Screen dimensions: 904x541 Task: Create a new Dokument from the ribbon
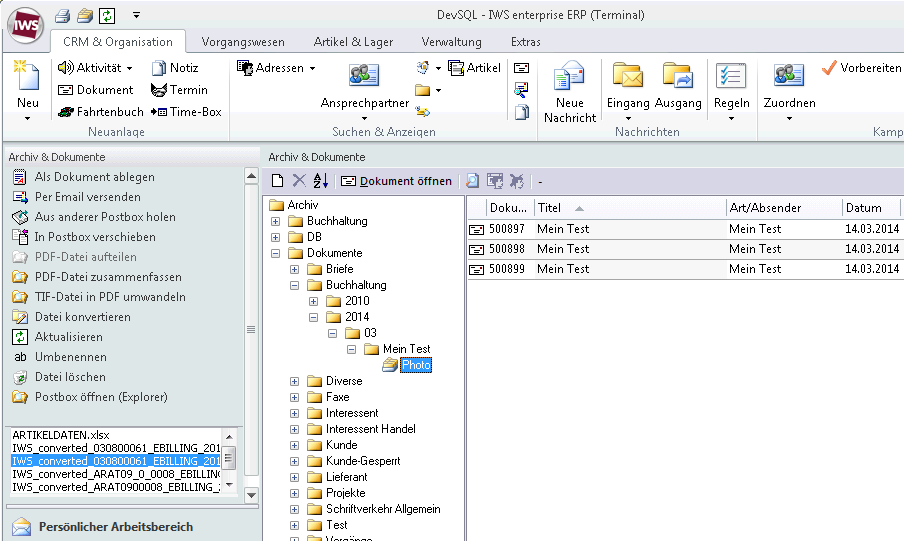coord(96,90)
